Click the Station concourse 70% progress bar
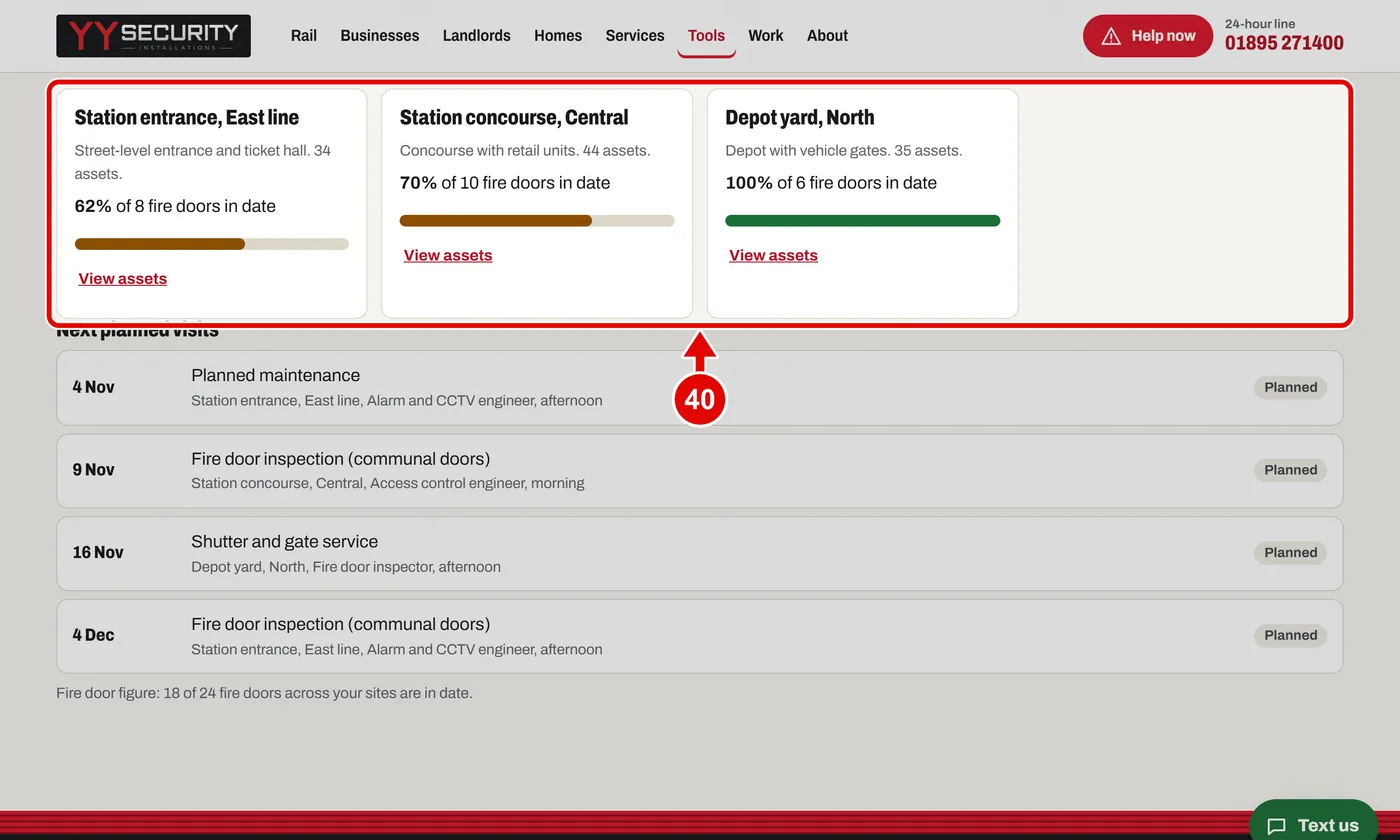This screenshot has height=840, width=1400. click(537, 221)
